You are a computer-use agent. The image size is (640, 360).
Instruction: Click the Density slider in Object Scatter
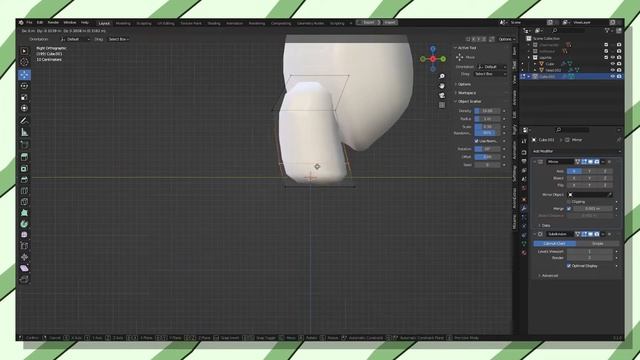487,111
